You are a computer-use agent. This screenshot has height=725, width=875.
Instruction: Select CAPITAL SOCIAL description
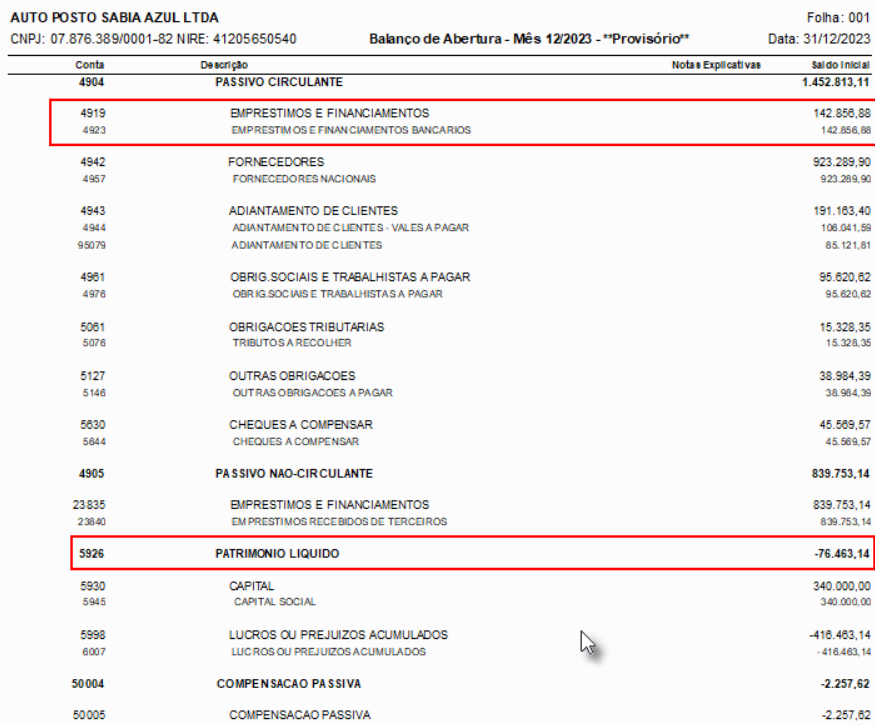click(x=275, y=602)
